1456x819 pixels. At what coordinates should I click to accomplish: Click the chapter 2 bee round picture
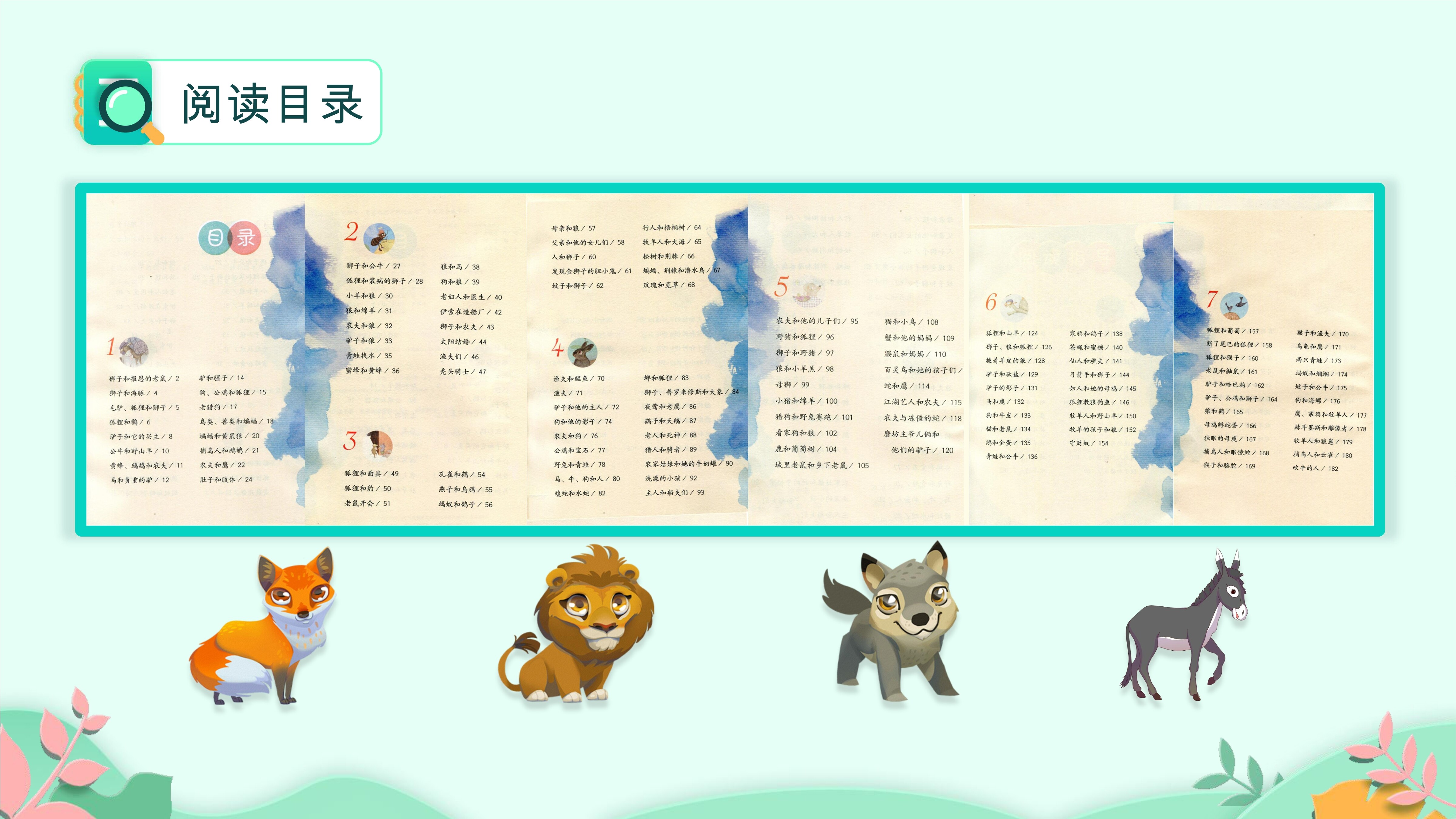point(378,238)
